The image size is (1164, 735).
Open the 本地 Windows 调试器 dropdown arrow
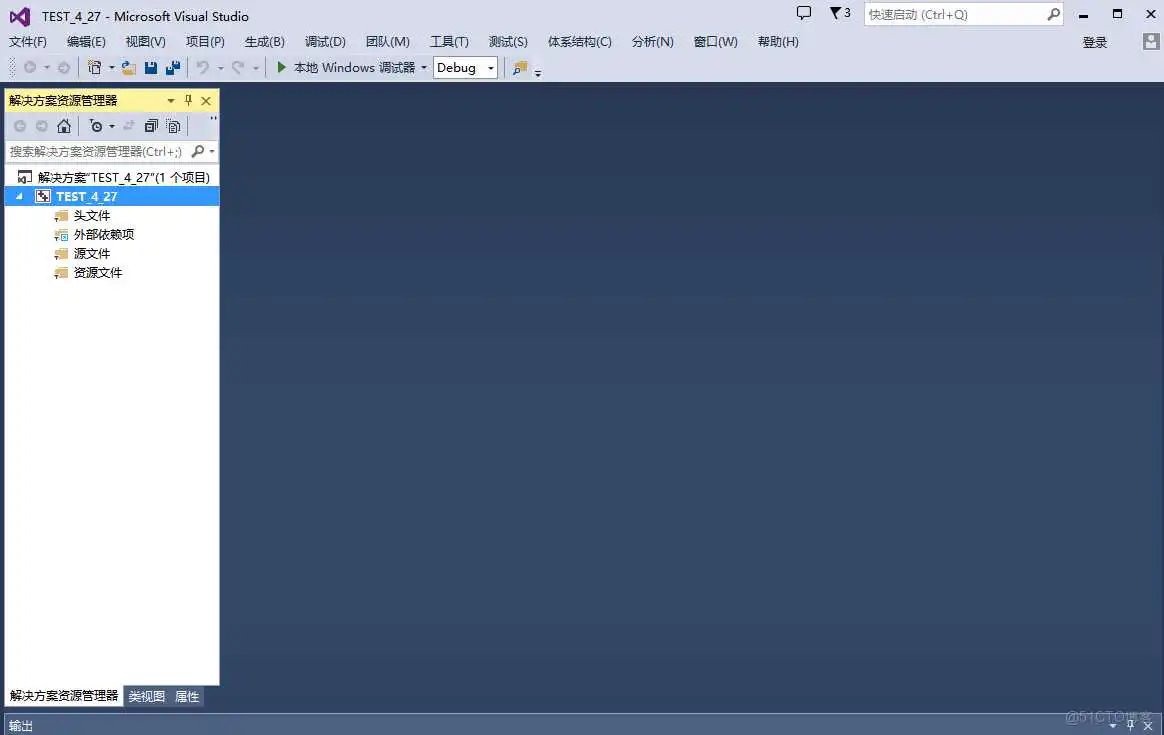tap(425, 67)
